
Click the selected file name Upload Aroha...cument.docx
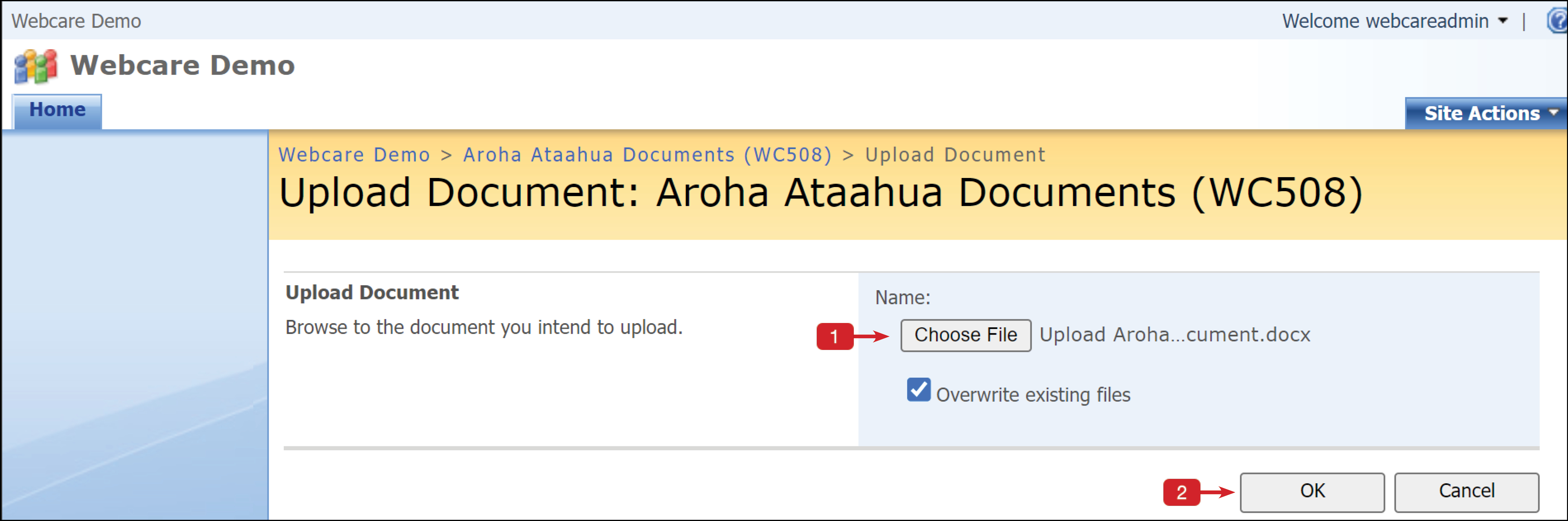click(x=1175, y=335)
